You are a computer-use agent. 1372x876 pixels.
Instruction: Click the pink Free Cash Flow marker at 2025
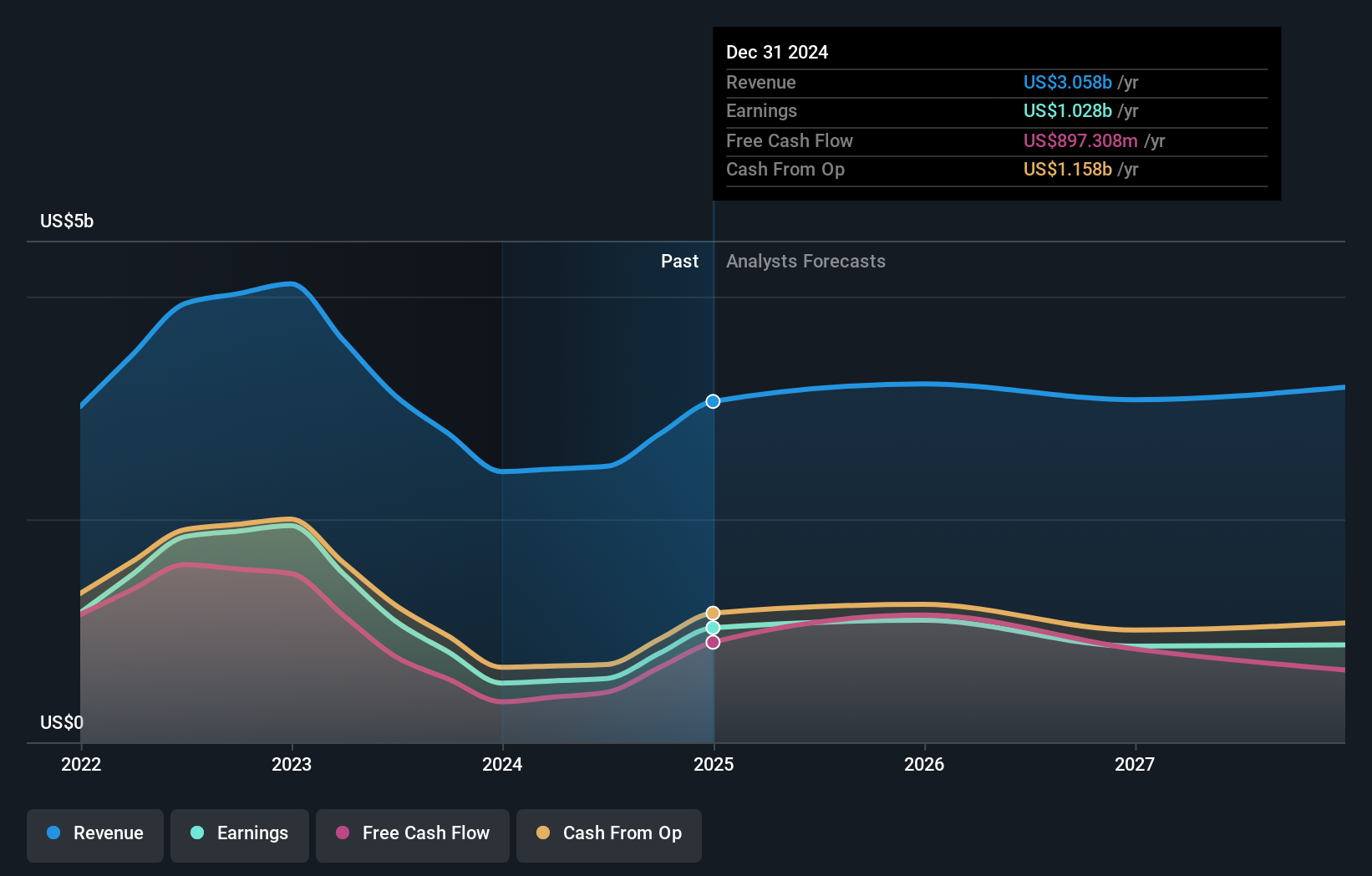(713, 642)
